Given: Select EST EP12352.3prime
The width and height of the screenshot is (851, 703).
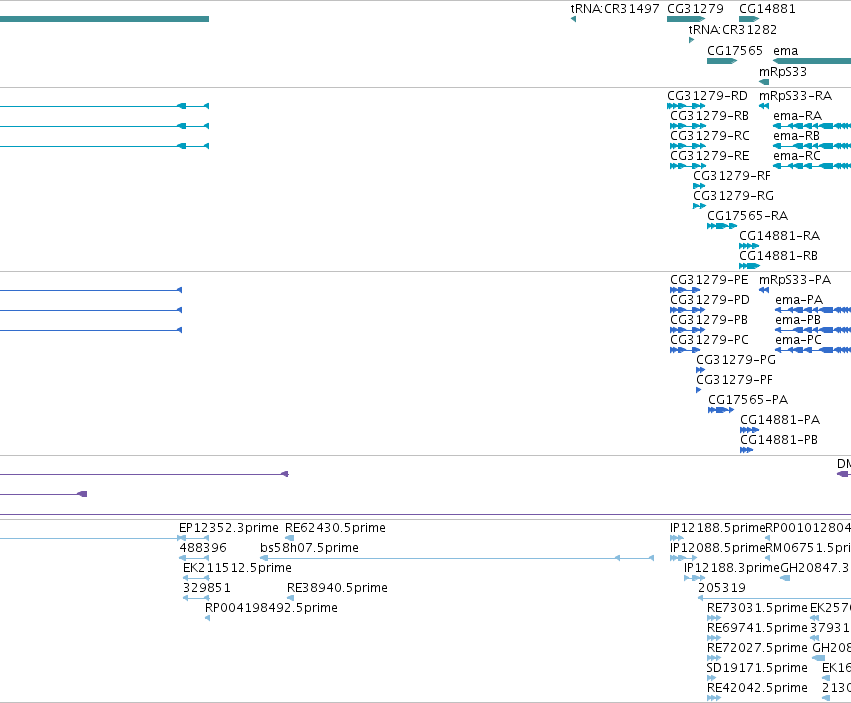Looking at the screenshot, I should click(x=228, y=528).
